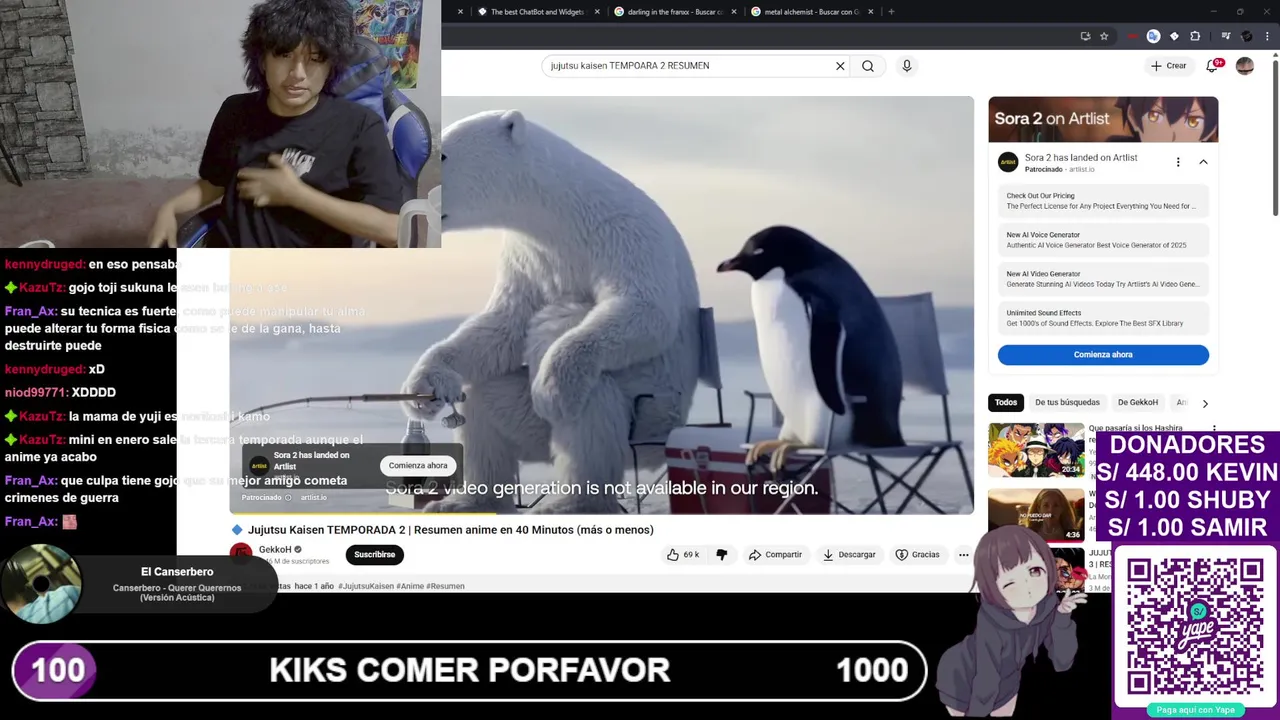
Task: Close The best ChatBot and Widgets tab
Action: click(597, 12)
